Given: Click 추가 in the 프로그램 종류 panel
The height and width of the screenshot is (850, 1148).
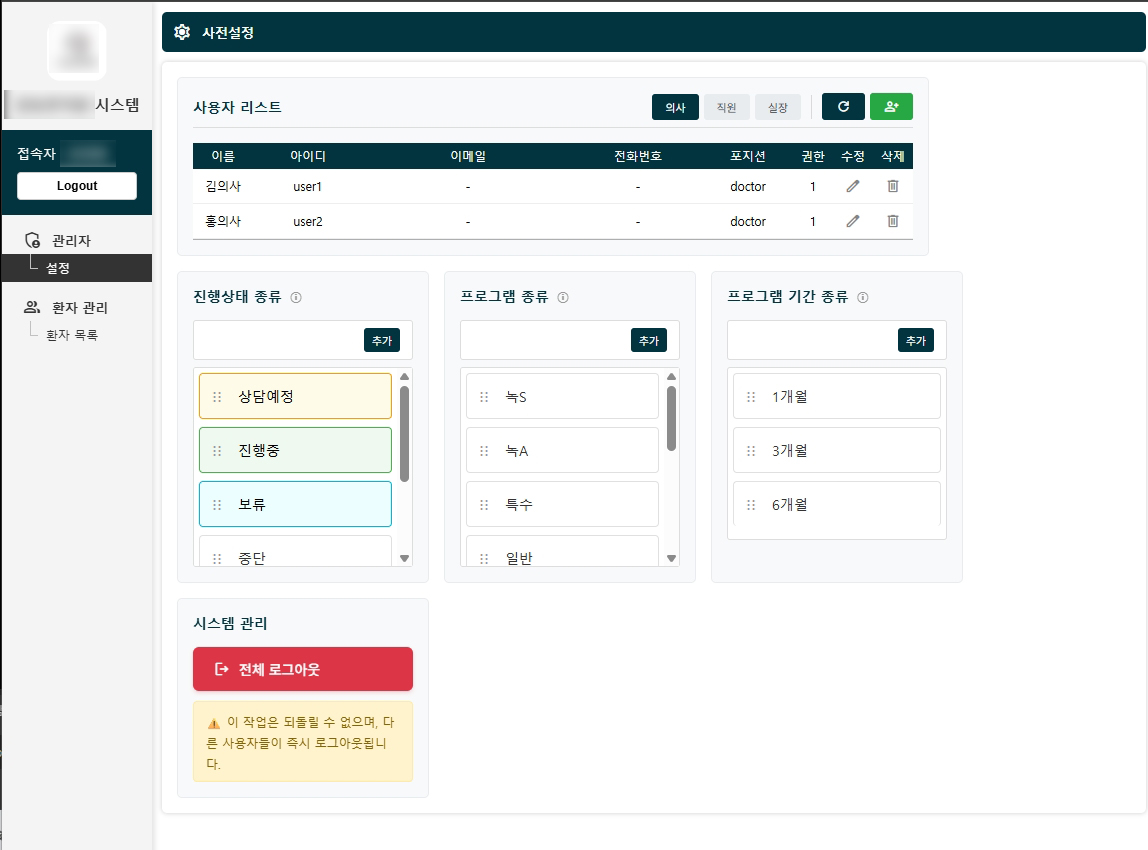Looking at the screenshot, I should coord(650,340).
